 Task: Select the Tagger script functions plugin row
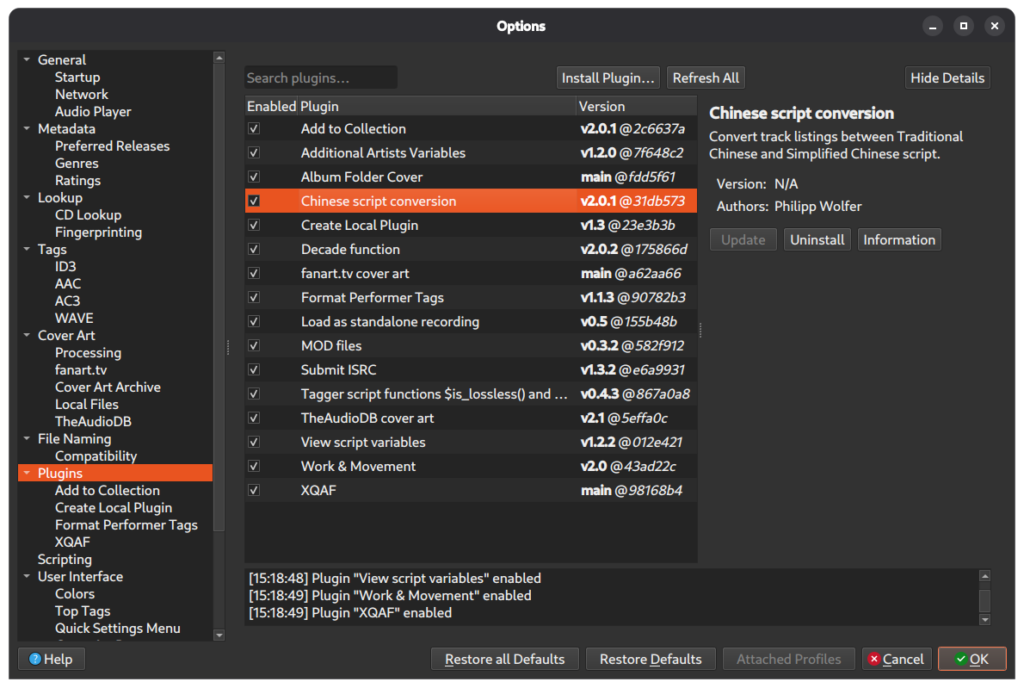[x=471, y=394]
